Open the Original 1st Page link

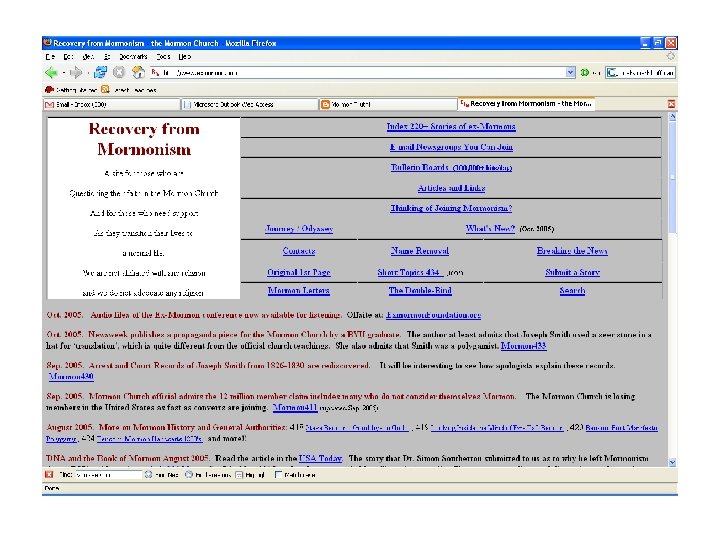coord(299,272)
